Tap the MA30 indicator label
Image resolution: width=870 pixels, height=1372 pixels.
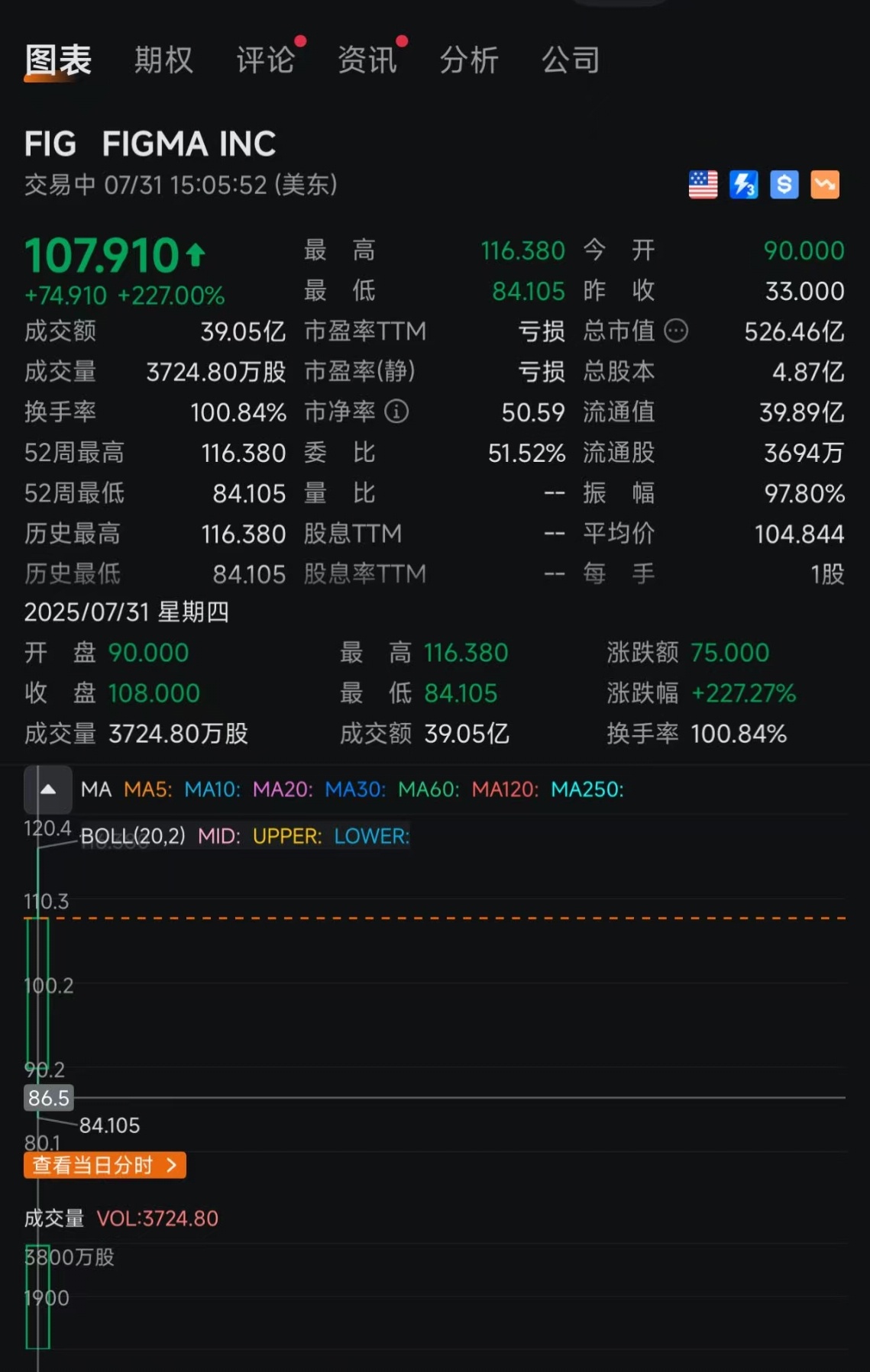[355, 789]
